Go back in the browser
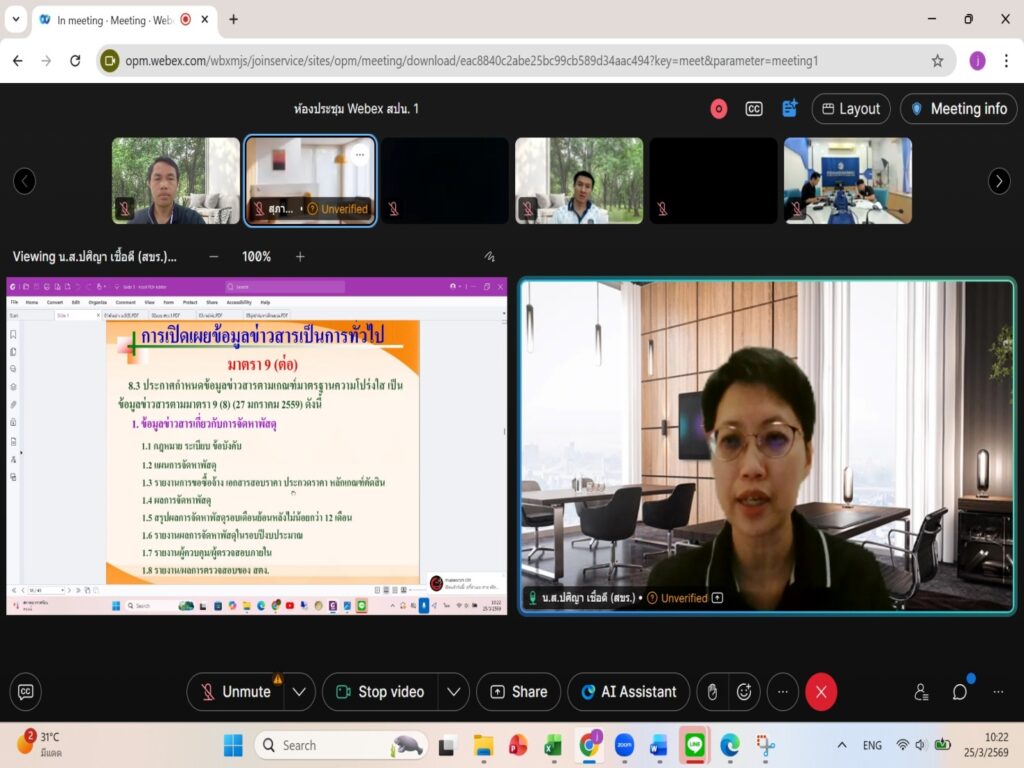1024x768 pixels. tap(18, 61)
